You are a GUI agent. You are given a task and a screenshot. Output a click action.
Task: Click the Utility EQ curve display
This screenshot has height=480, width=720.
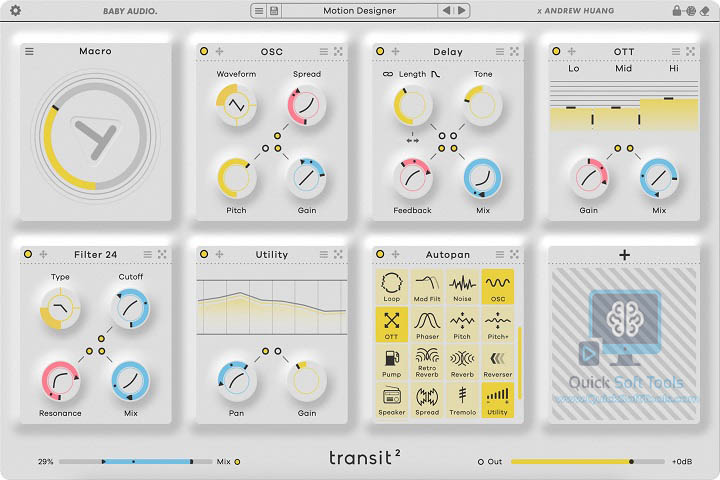[x=271, y=306]
